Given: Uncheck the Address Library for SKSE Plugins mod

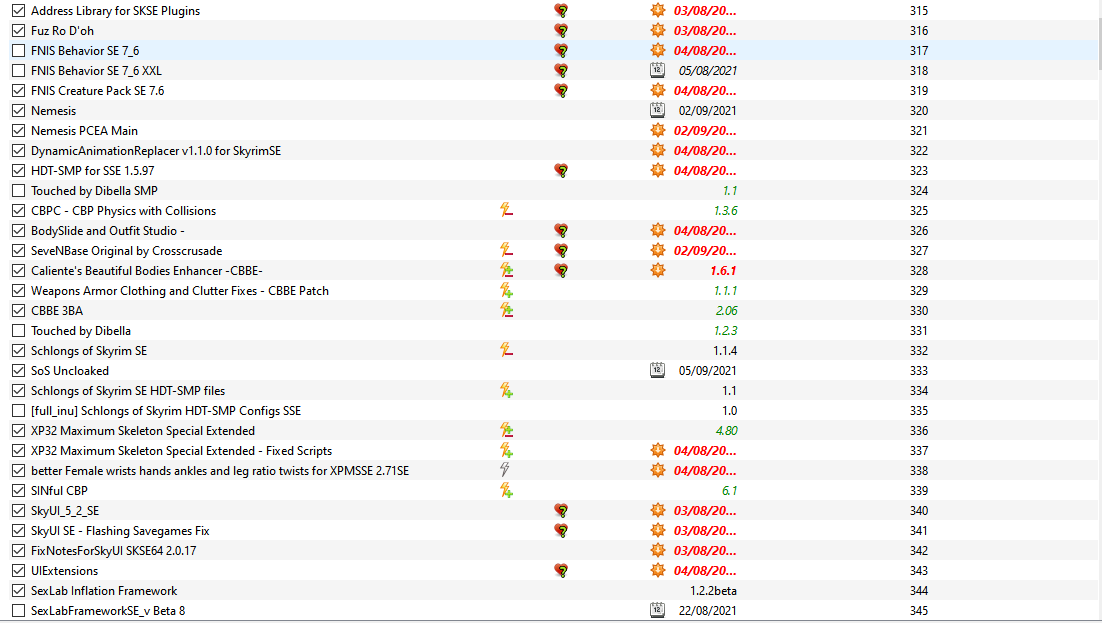Looking at the screenshot, I should point(19,11).
